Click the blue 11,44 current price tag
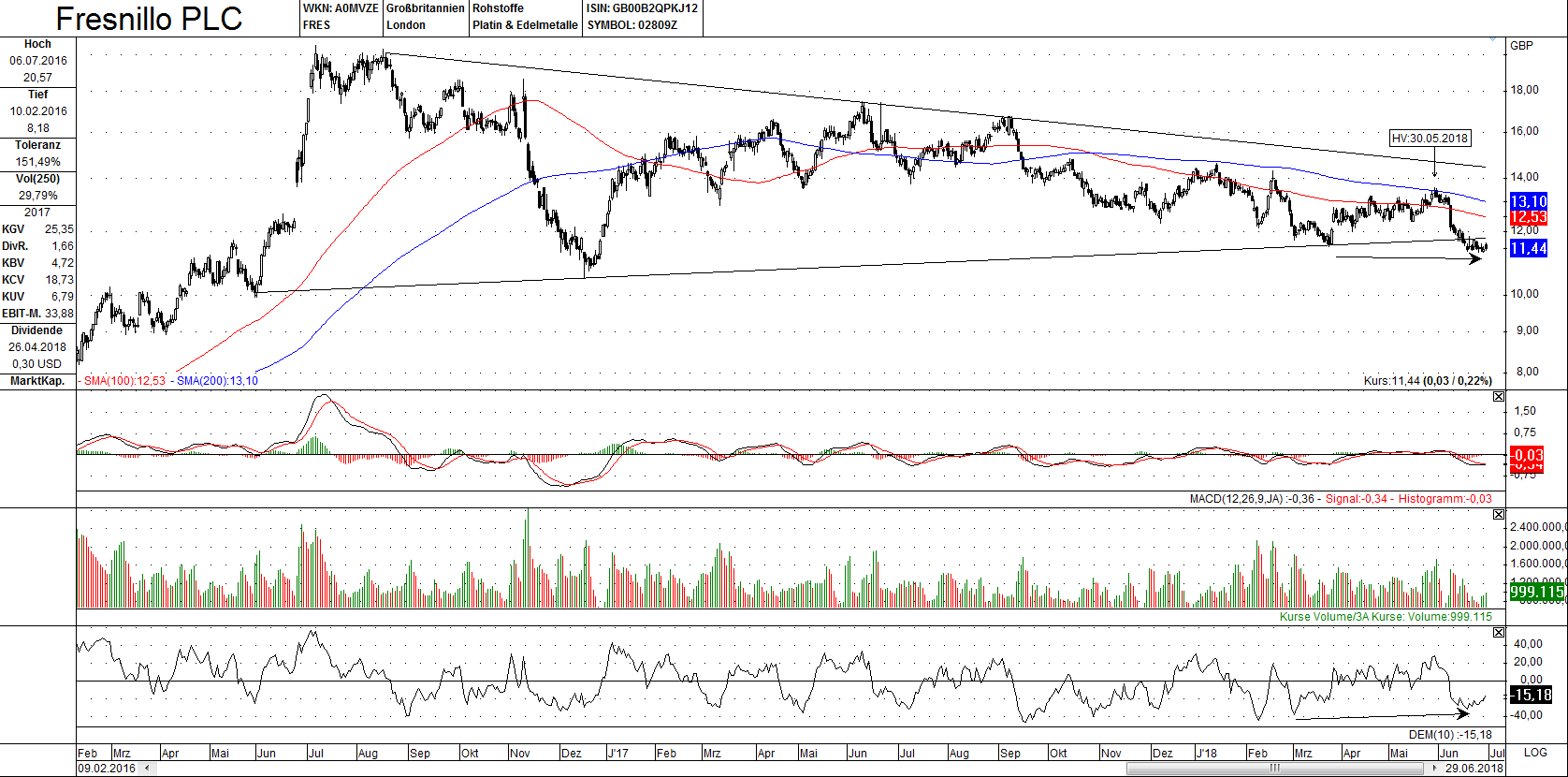The image size is (1568, 777). pos(1529,248)
